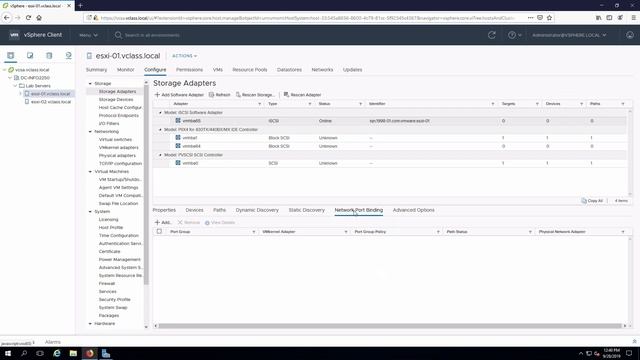Open the Networking inventory view icon
This screenshot has width=640, height=360.
click(69, 56)
